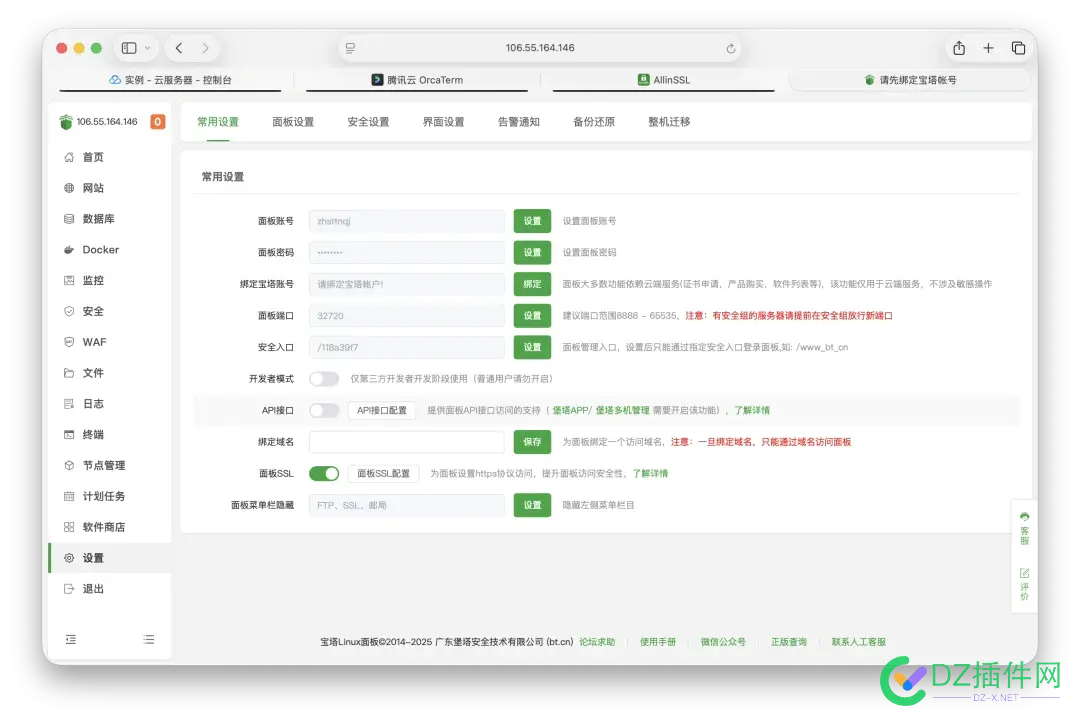Switch to 腾讯云 OrcaTerm browser tab
1080x721 pixels.
(417, 80)
